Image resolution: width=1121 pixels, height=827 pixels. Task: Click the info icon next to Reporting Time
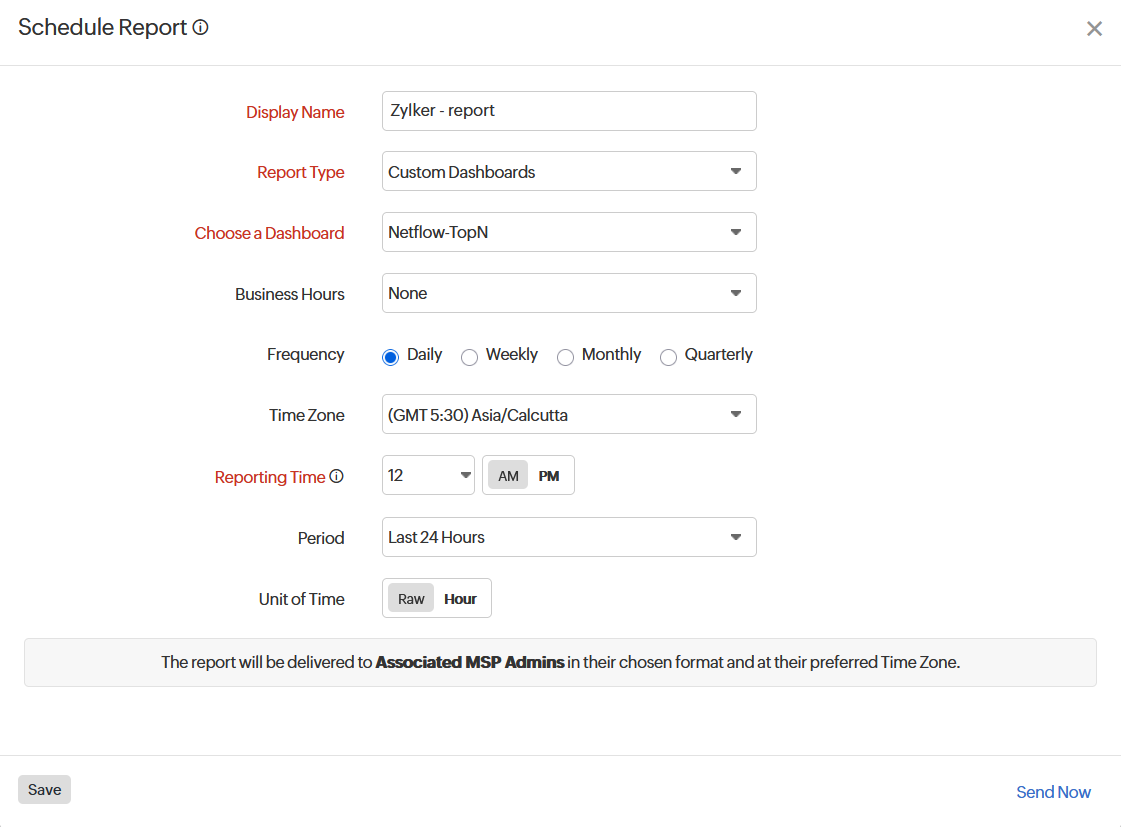pos(337,477)
